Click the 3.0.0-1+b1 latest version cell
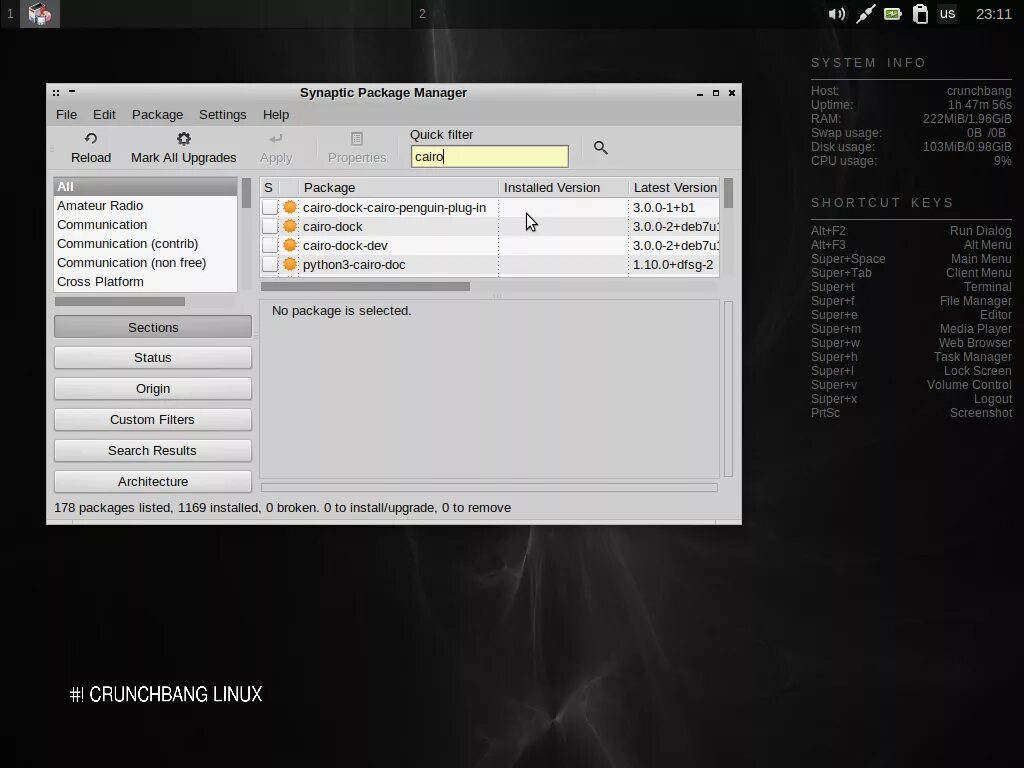Image resolution: width=1024 pixels, height=768 pixels. (664, 207)
